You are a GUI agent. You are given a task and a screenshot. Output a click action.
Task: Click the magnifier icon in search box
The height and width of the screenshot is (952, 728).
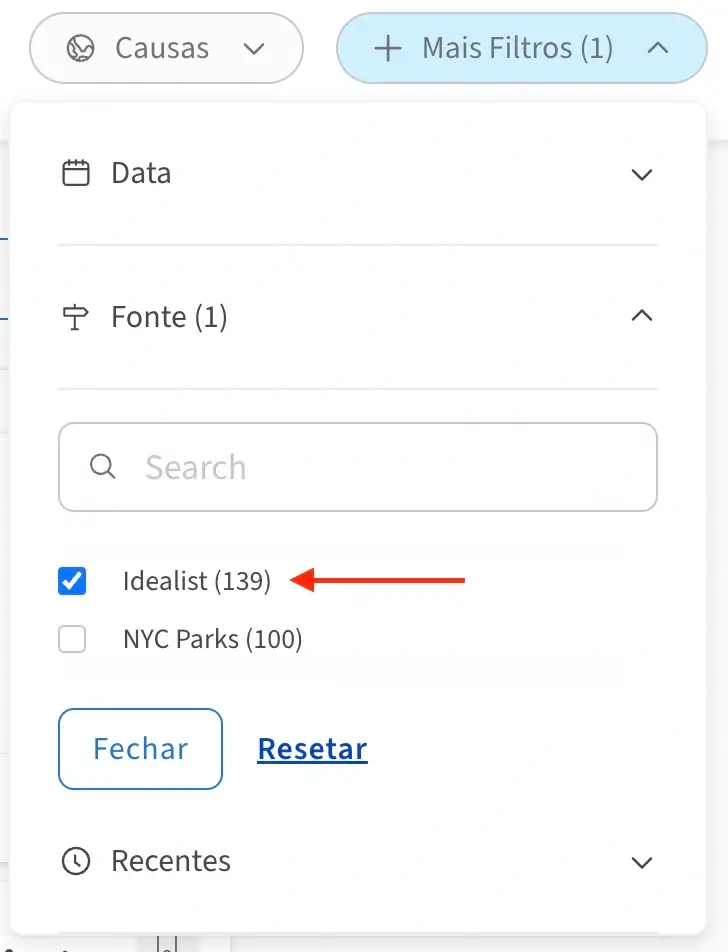[102, 467]
